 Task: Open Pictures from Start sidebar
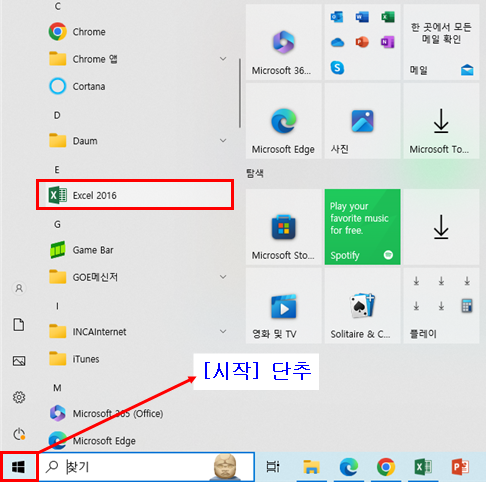click(19, 361)
